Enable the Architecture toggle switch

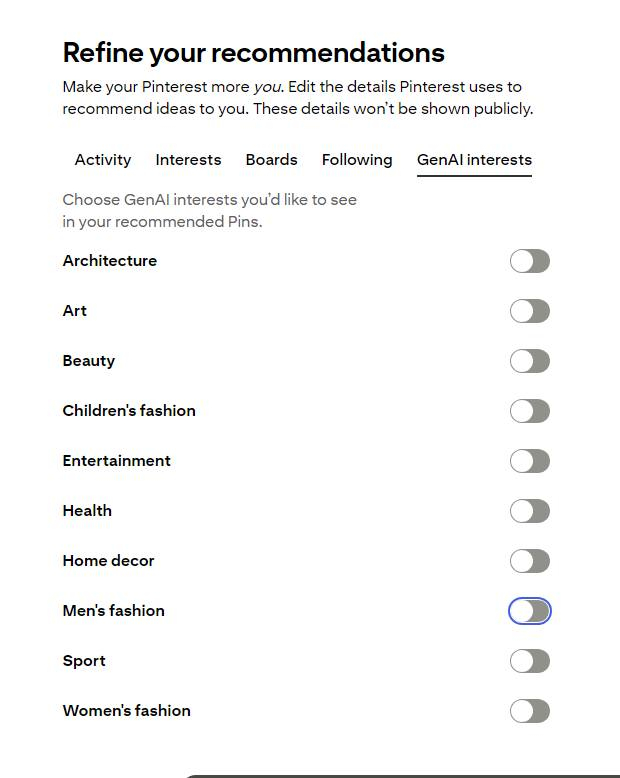pos(530,261)
